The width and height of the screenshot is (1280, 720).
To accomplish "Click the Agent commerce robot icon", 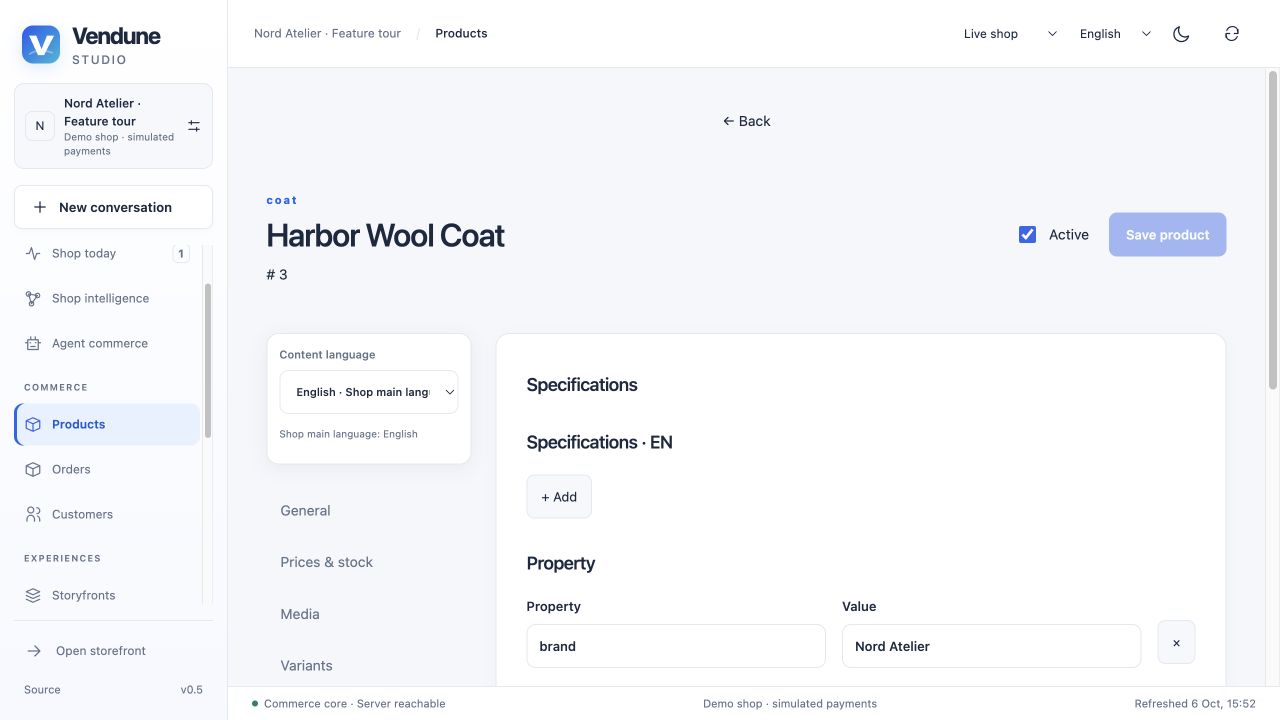I will [x=33, y=343].
